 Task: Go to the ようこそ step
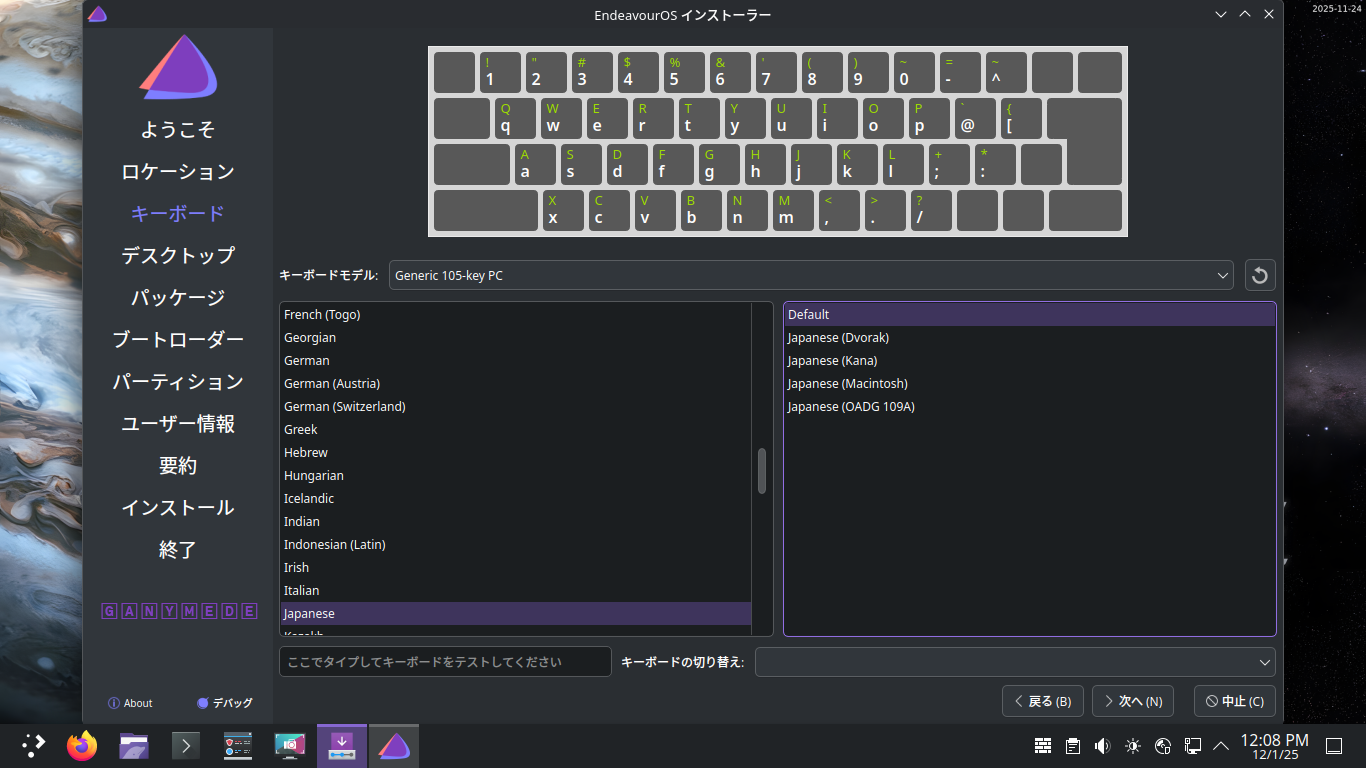pyautogui.click(x=178, y=130)
